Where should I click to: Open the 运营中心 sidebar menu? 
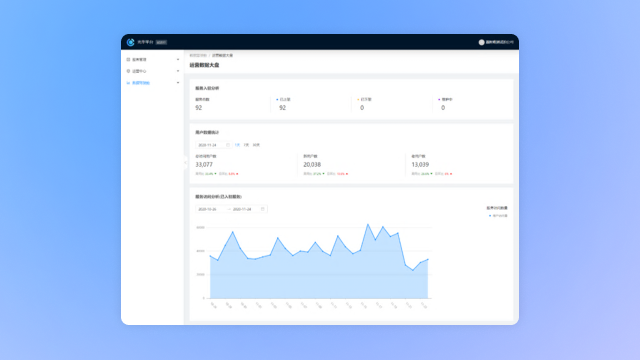[152, 71]
